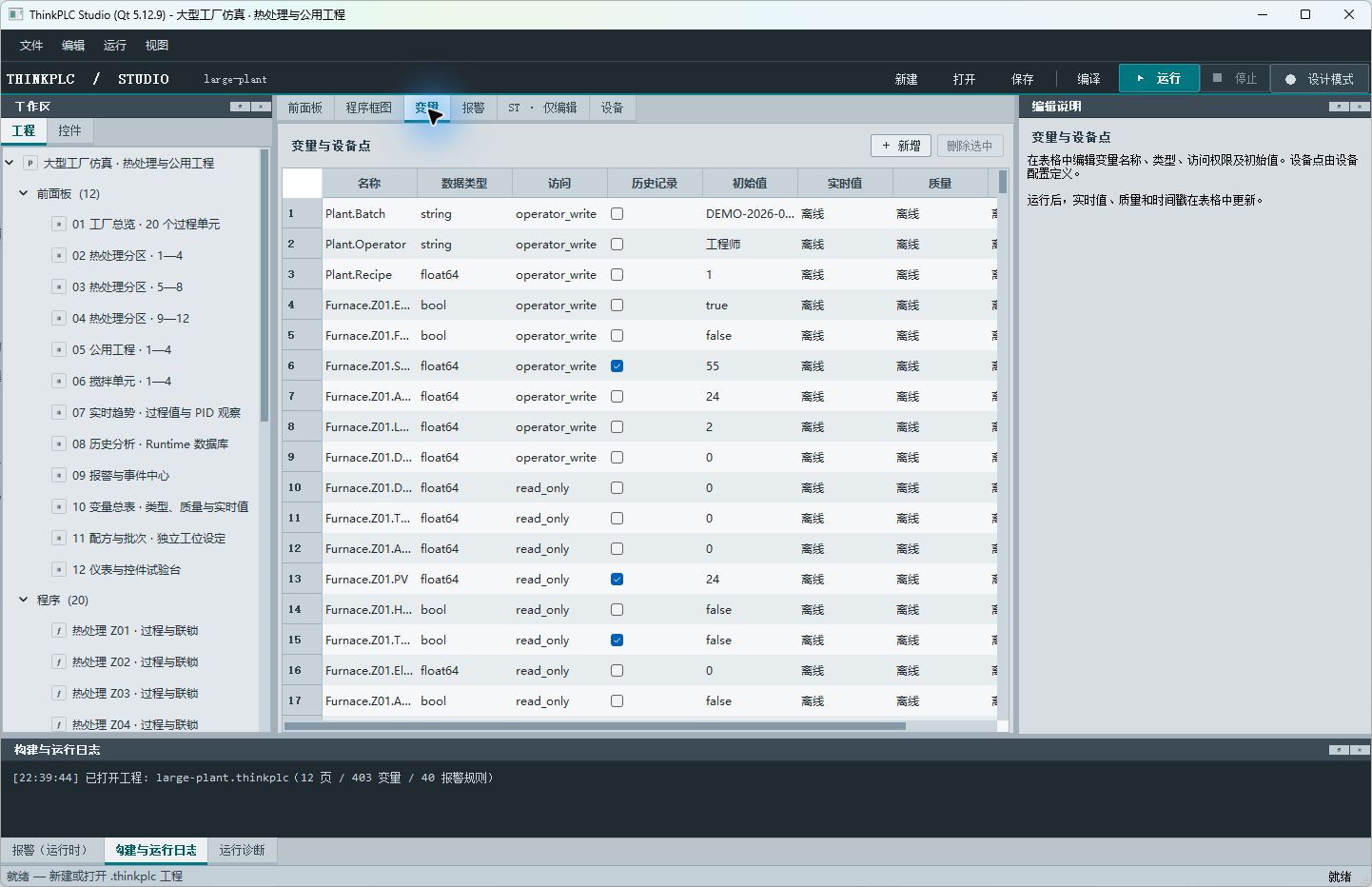Viewport: 1372px width, 887px height.
Task: Check the history checkbox for Plant.Operator
Action: tap(617, 245)
